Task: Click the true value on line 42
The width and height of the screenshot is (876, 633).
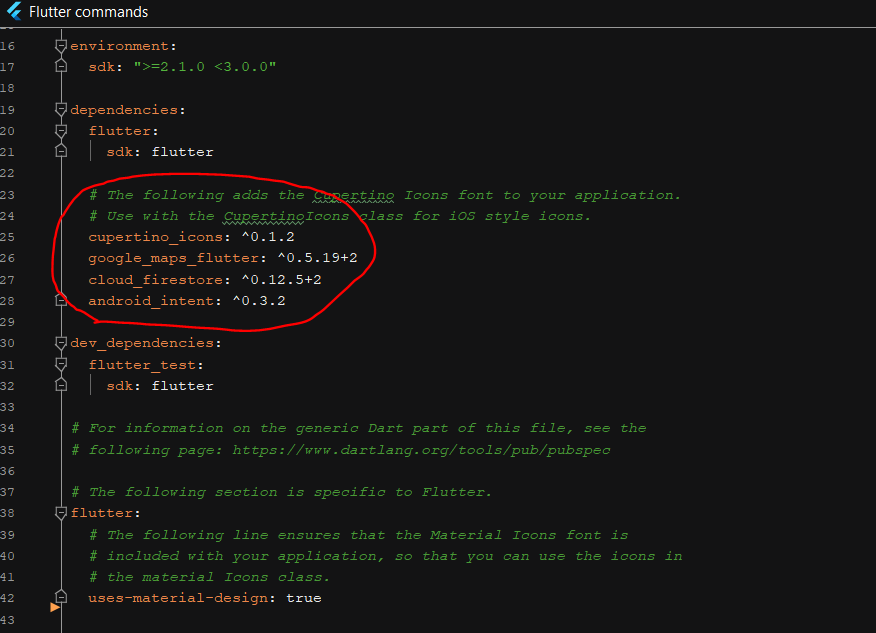Action: (x=303, y=598)
